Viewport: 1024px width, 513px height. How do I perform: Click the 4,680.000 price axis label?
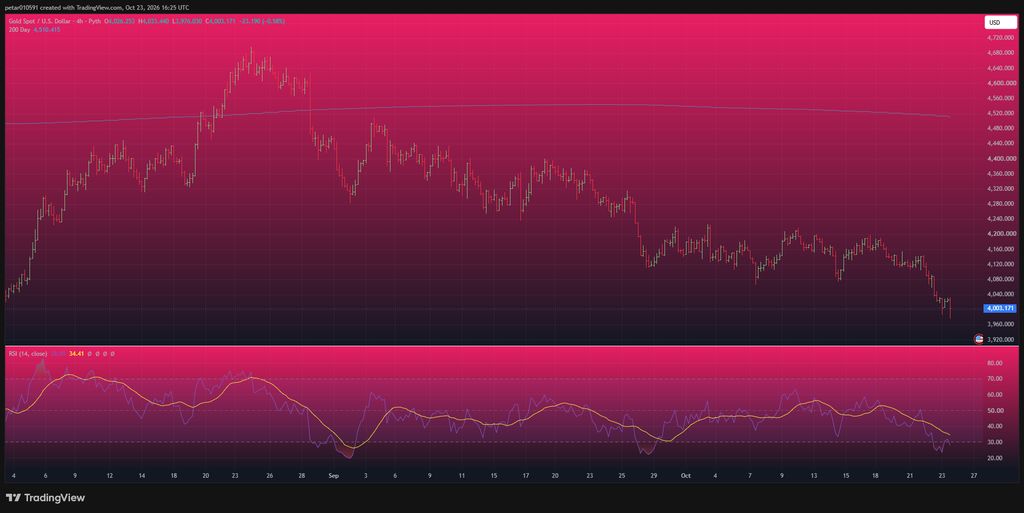[1001, 53]
